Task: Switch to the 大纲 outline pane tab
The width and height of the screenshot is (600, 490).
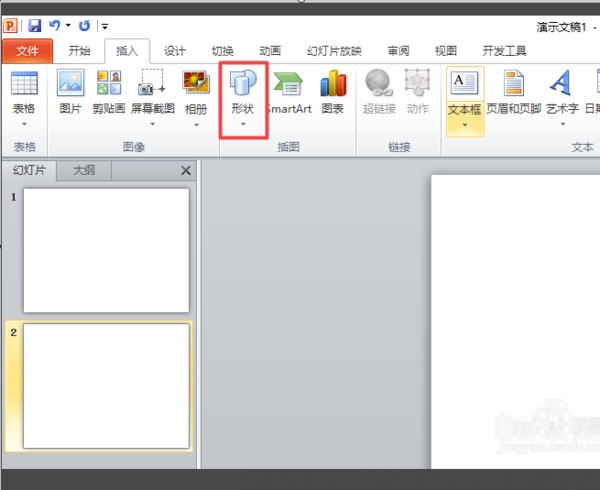Action: pyautogui.click(x=84, y=170)
